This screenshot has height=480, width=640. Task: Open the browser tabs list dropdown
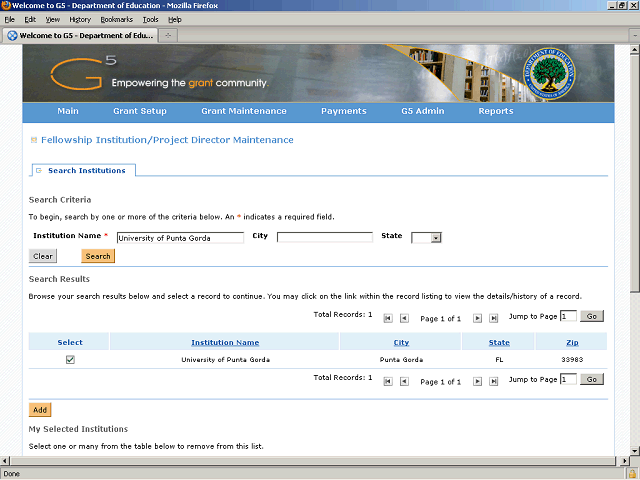tap(635, 36)
